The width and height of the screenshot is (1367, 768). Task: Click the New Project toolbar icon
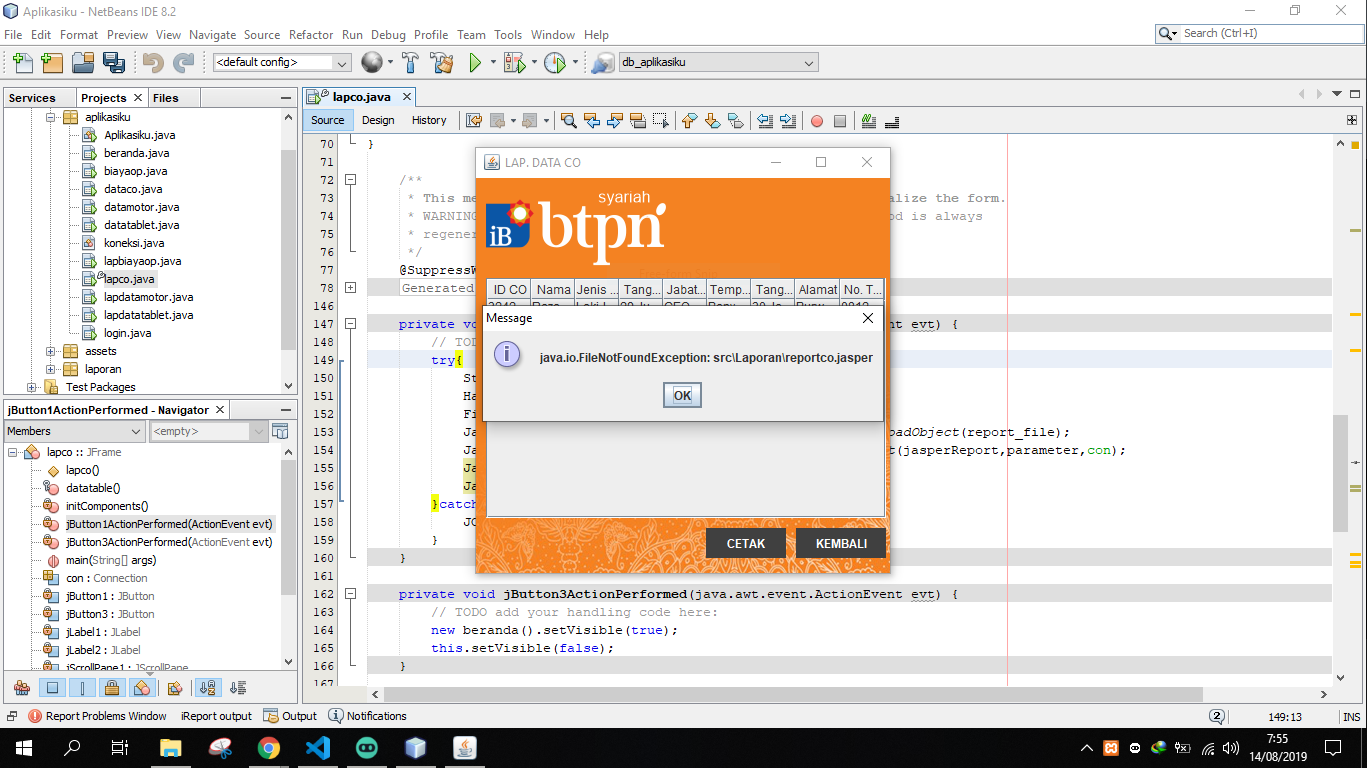[52, 62]
